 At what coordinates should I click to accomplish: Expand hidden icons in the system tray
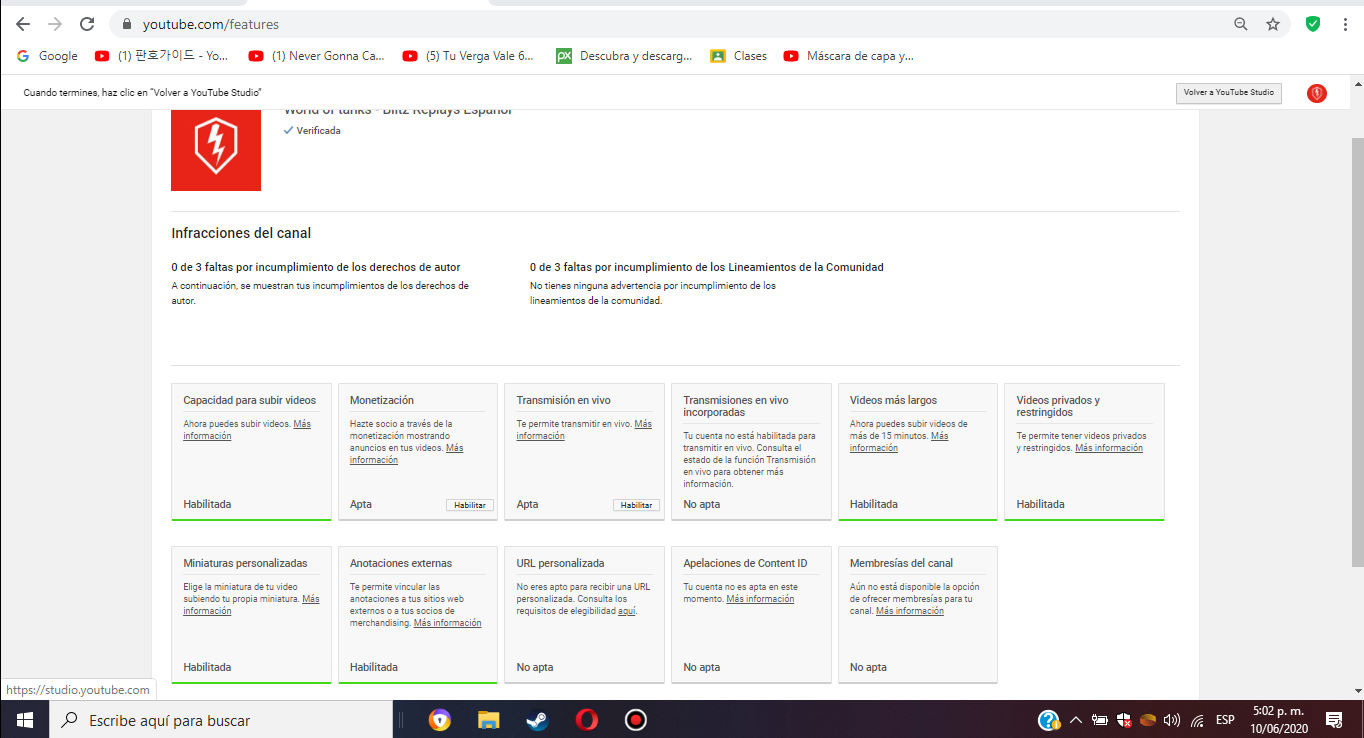click(1075, 719)
